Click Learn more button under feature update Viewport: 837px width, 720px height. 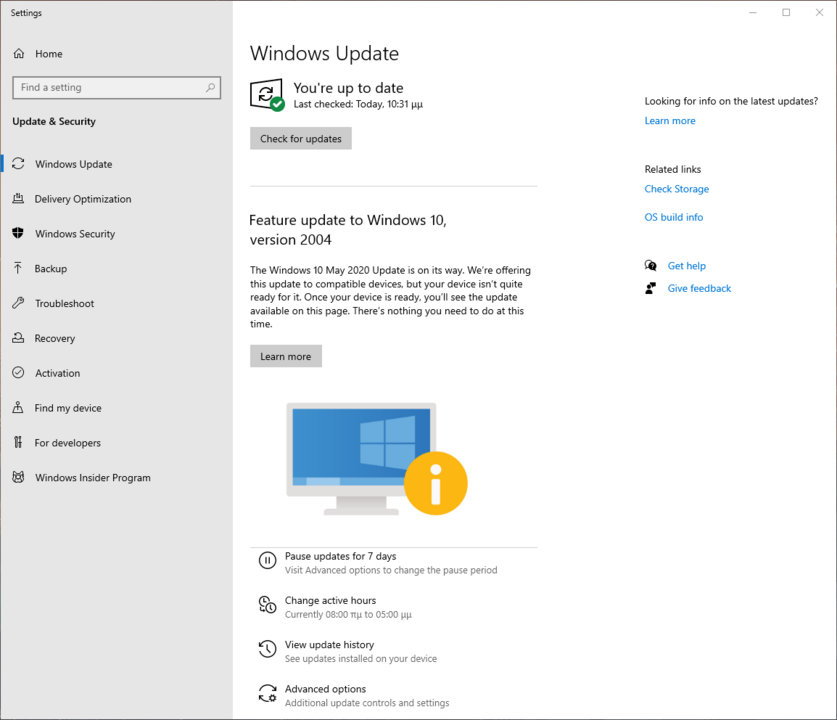(x=286, y=356)
